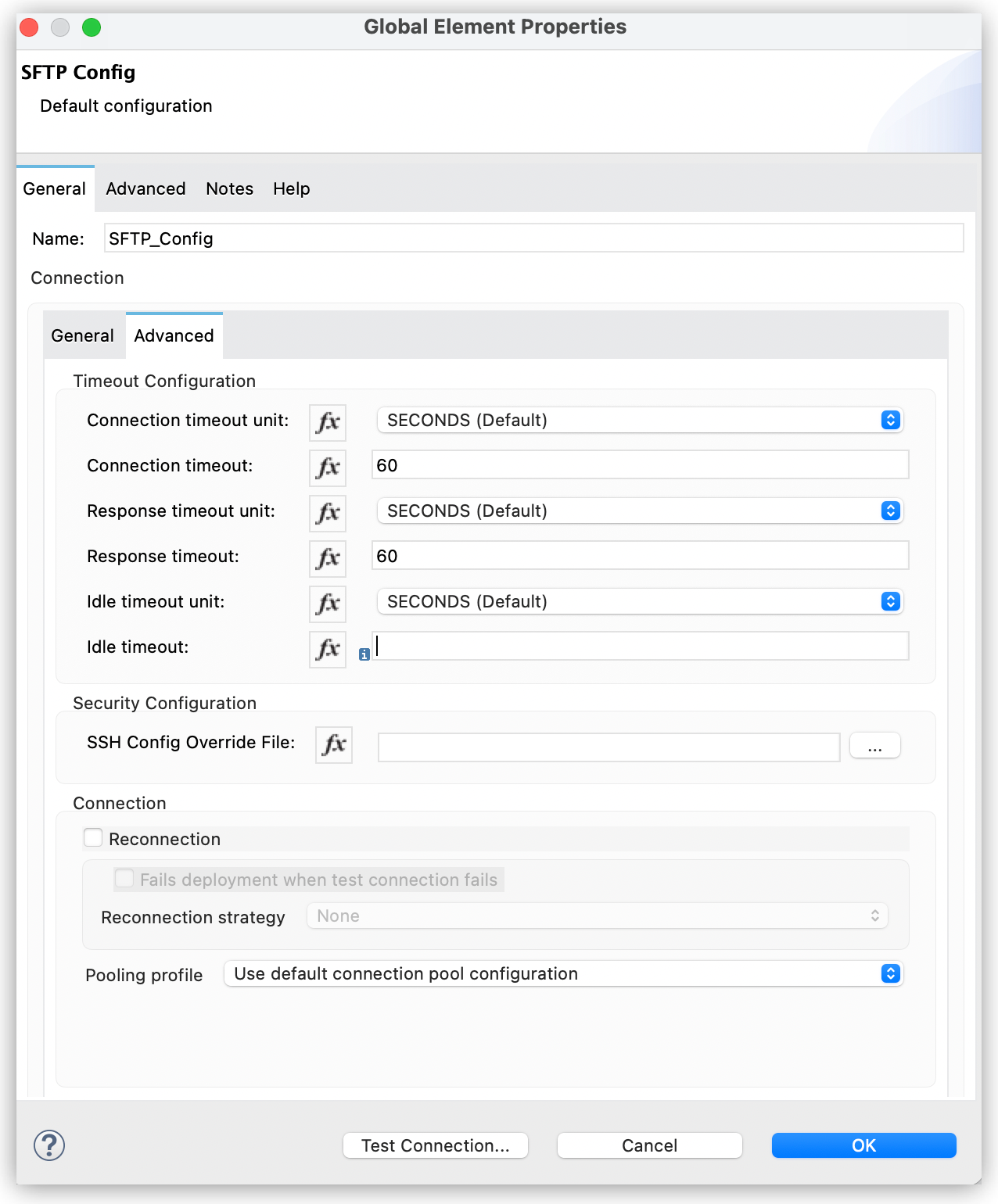Click the Name input field
Viewport: 998px width, 1204px height.
(533, 238)
